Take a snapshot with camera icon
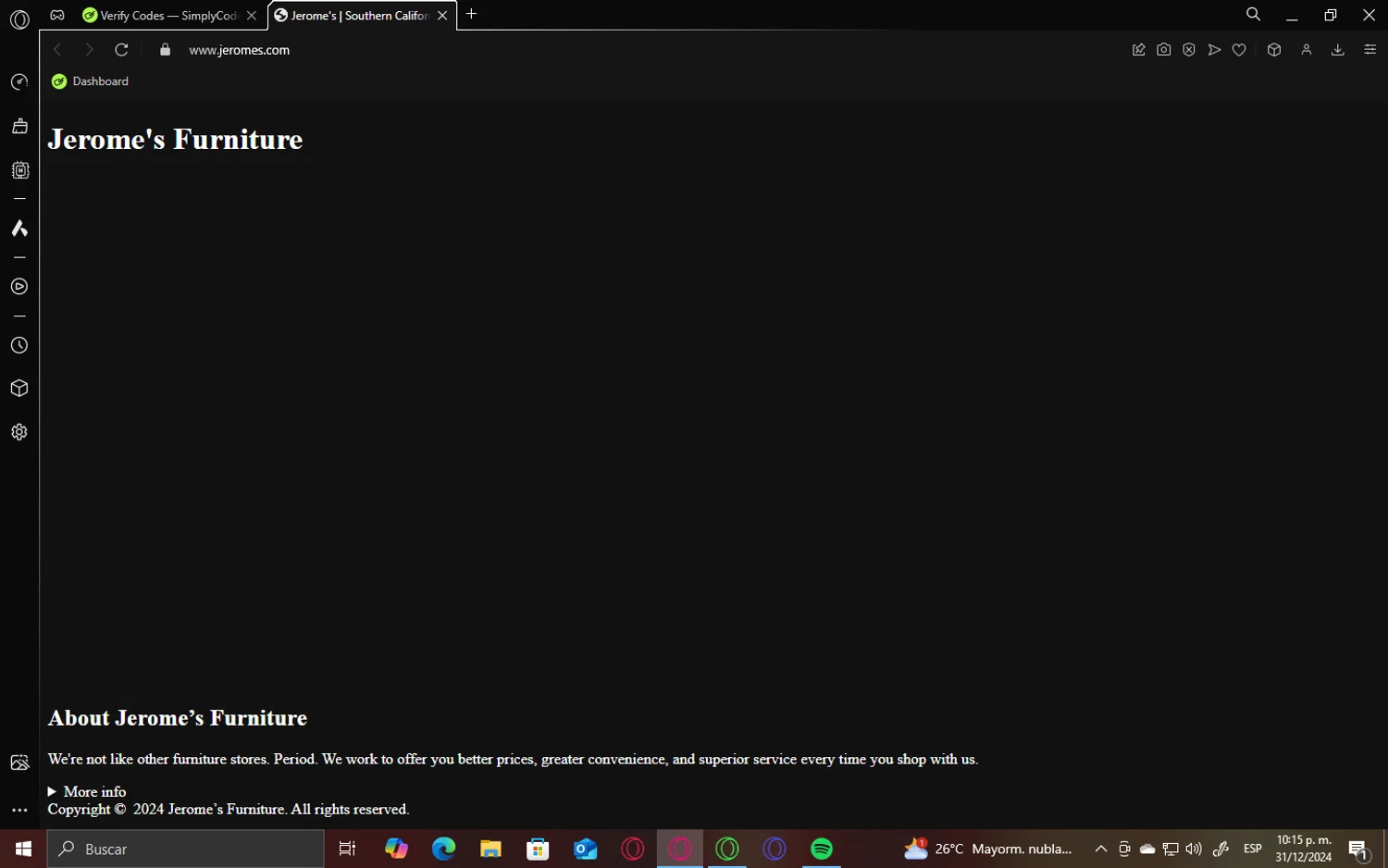 [1164, 50]
